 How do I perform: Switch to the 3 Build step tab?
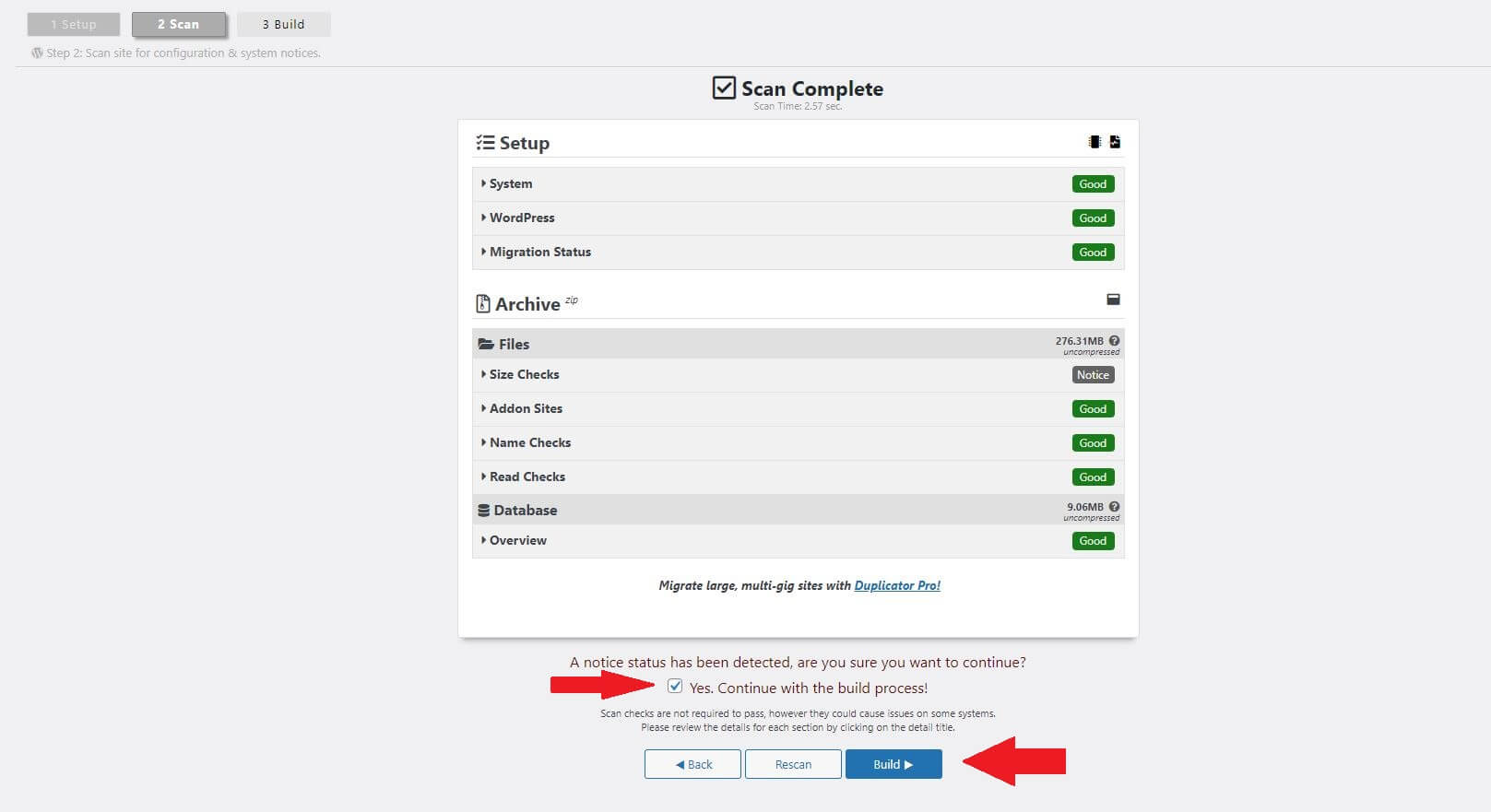click(283, 24)
